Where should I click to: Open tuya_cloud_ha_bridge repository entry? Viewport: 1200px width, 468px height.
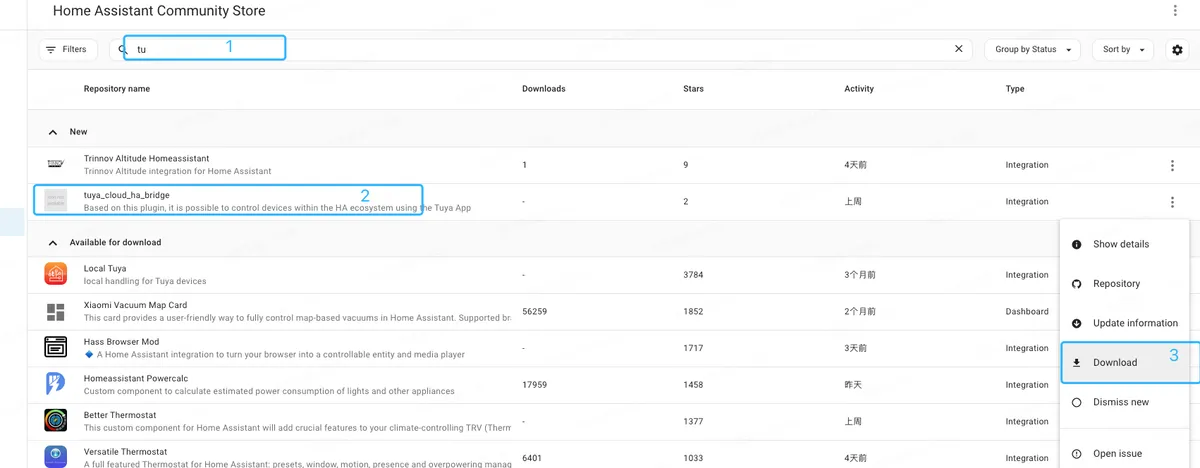coord(613,202)
